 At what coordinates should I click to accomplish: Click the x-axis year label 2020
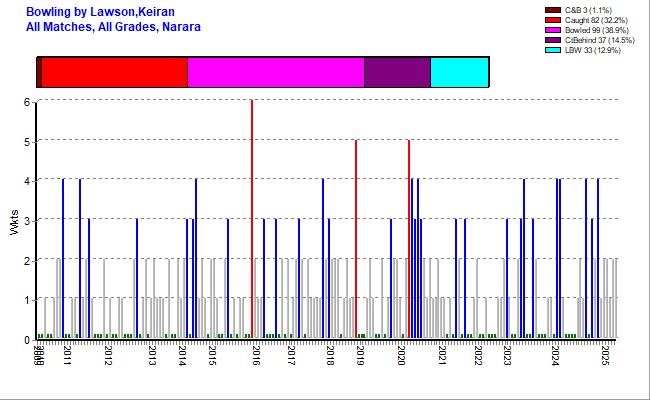(x=400, y=355)
